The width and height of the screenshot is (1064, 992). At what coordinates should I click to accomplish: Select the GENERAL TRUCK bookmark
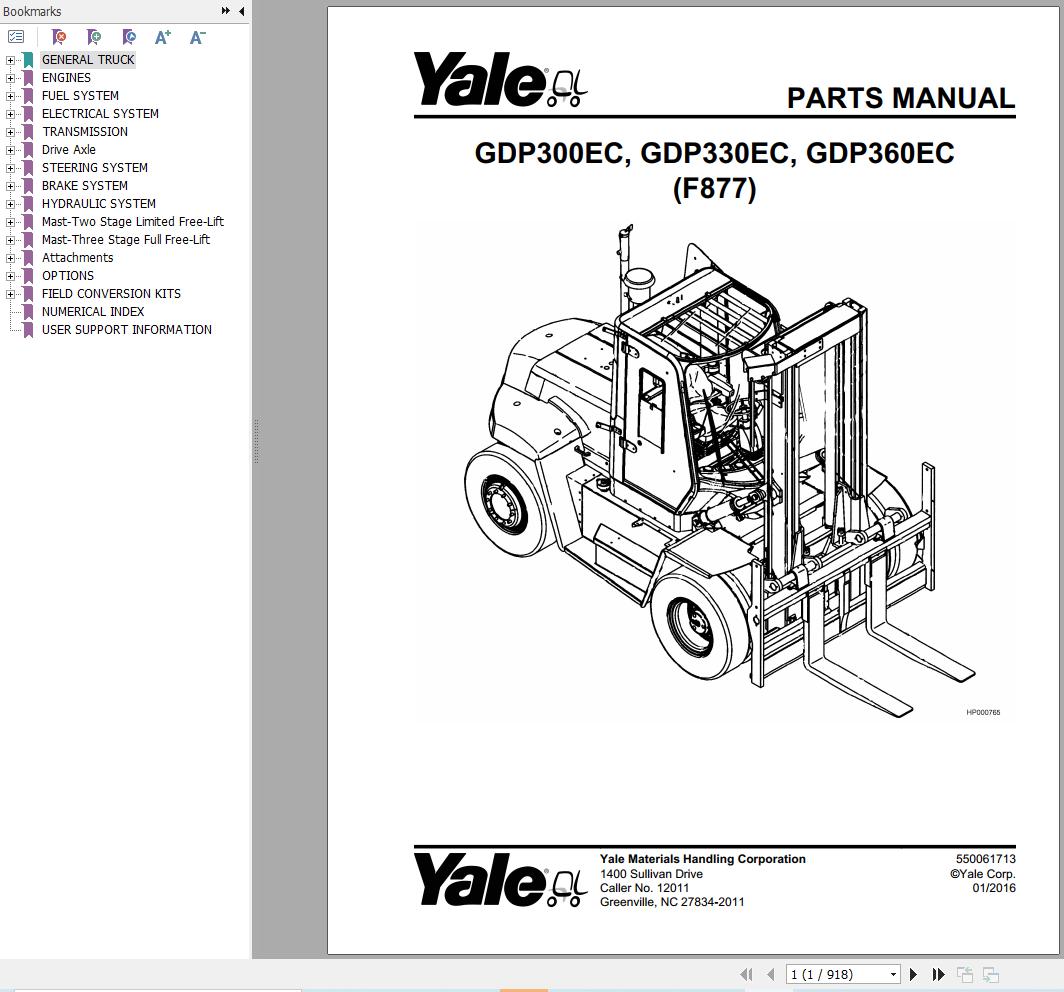[88, 59]
